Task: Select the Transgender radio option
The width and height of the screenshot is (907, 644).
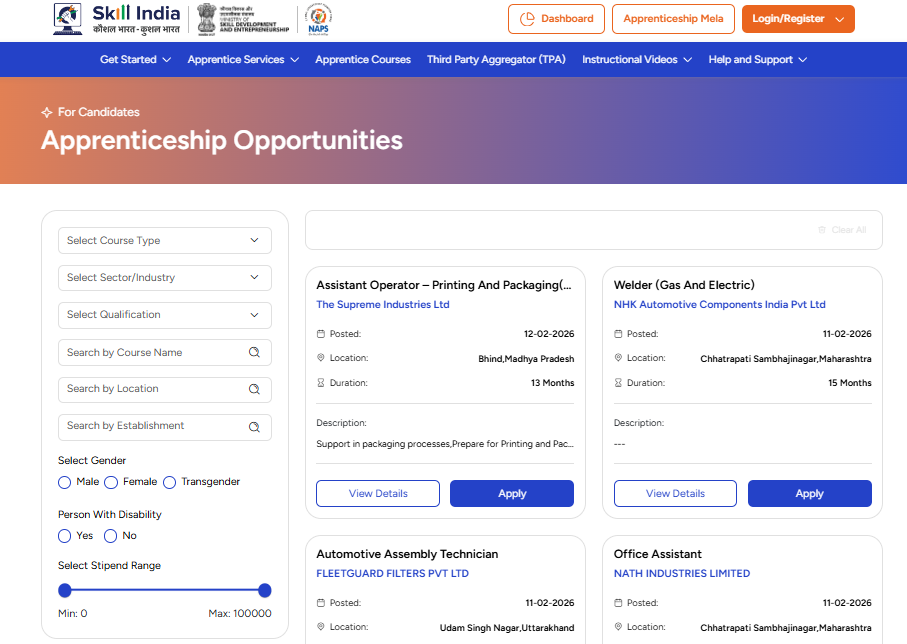Action: (170, 482)
